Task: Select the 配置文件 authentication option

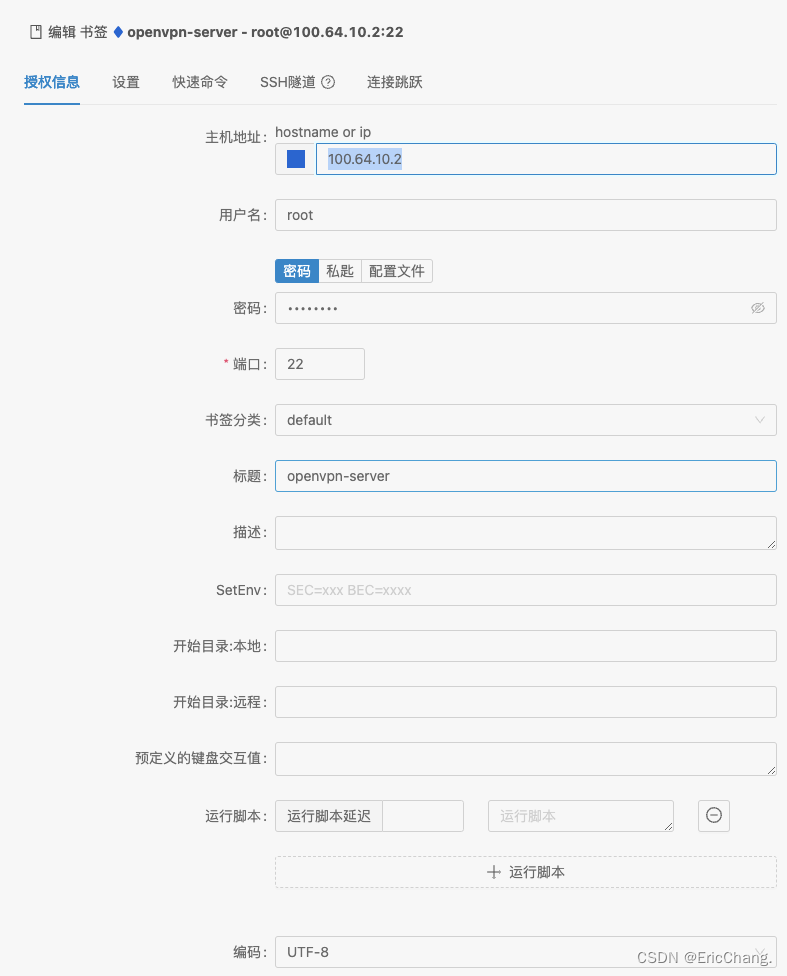Action: (397, 271)
